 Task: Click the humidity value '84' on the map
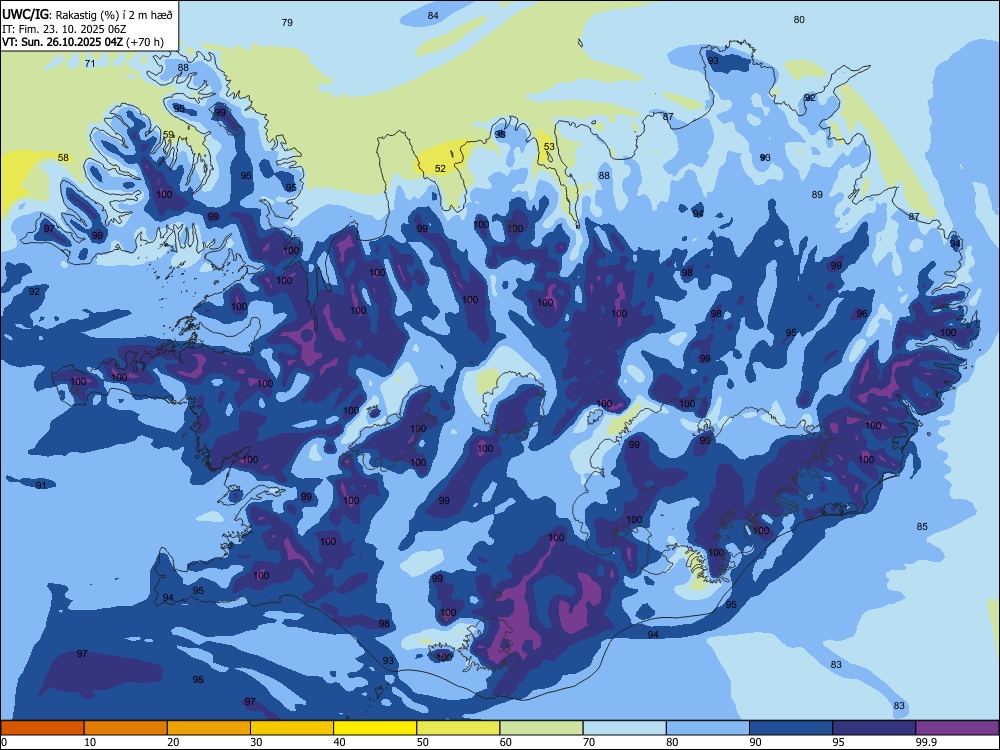click(433, 15)
